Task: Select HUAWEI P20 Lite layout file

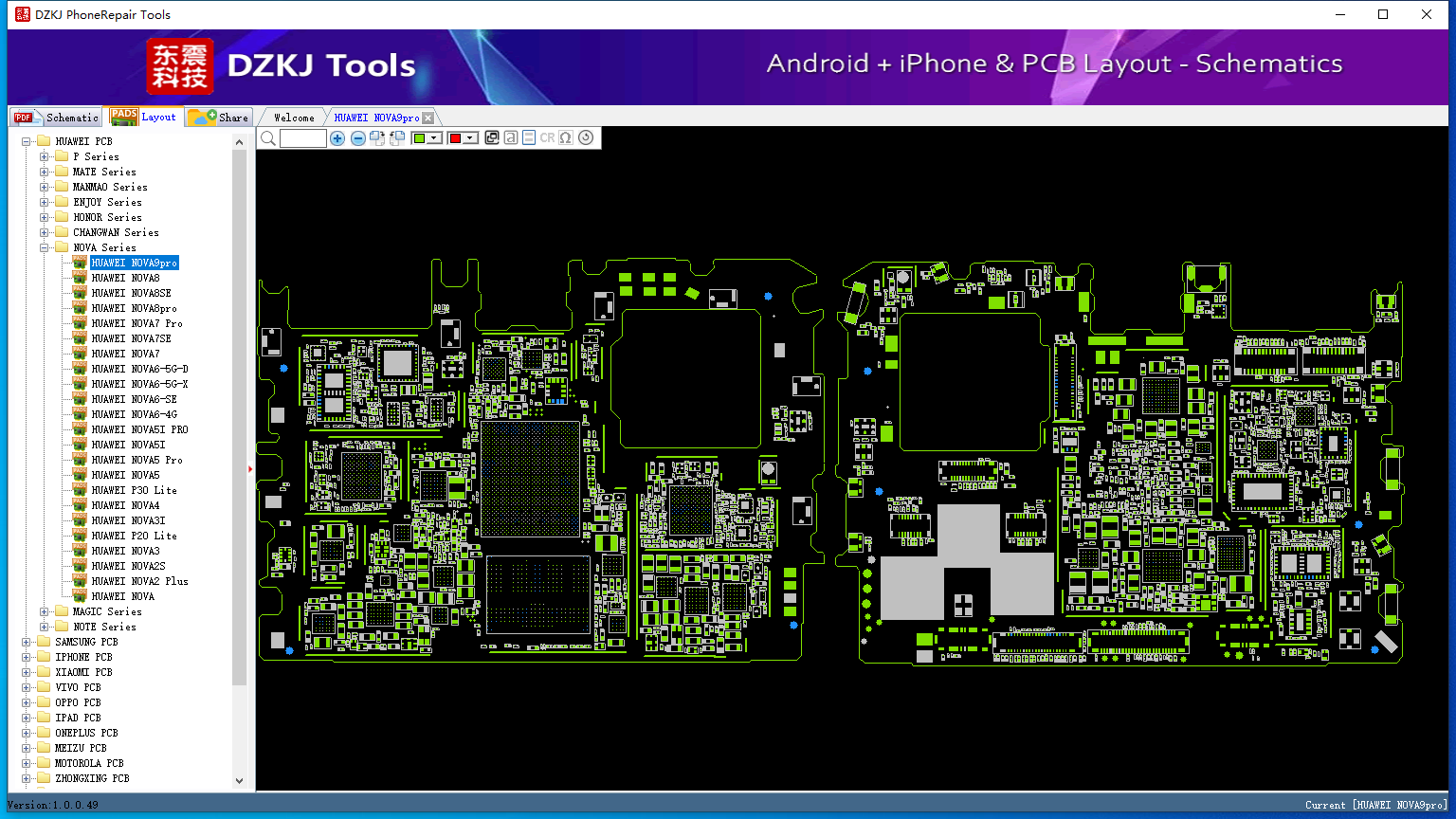Action: click(x=134, y=537)
